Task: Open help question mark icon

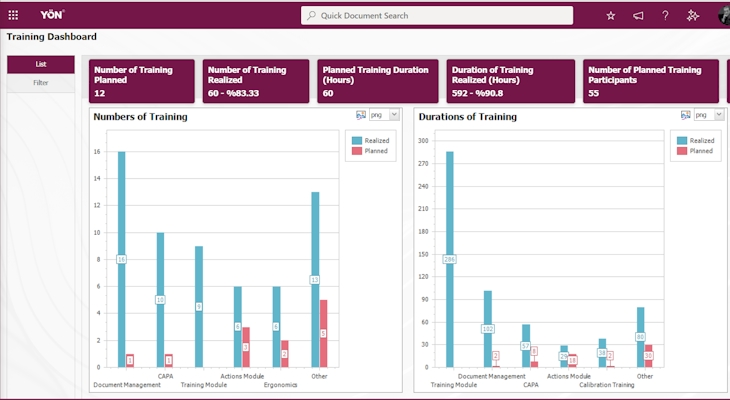Action: click(x=665, y=16)
